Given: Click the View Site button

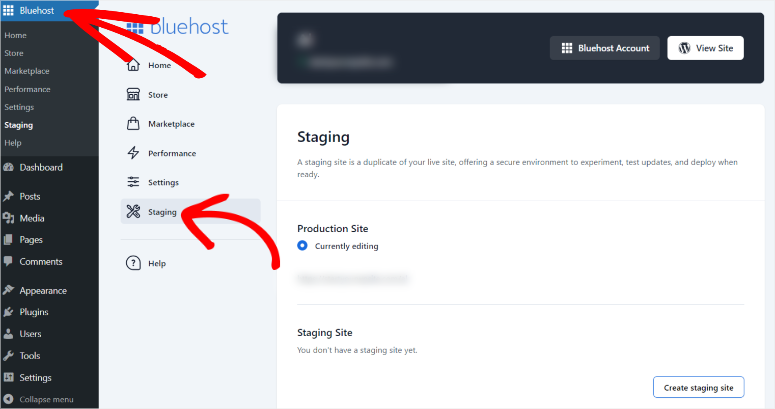Looking at the screenshot, I should coord(705,48).
